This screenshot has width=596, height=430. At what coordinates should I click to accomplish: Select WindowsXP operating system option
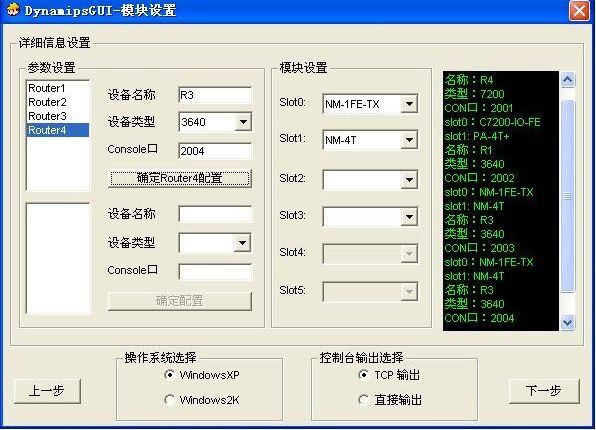click(x=202, y=375)
